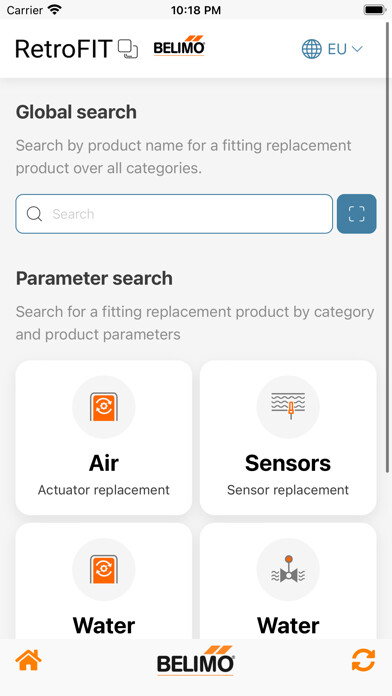Click the Belimo logo in header
Viewport: 392px width, 696px height.
click(179, 46)
